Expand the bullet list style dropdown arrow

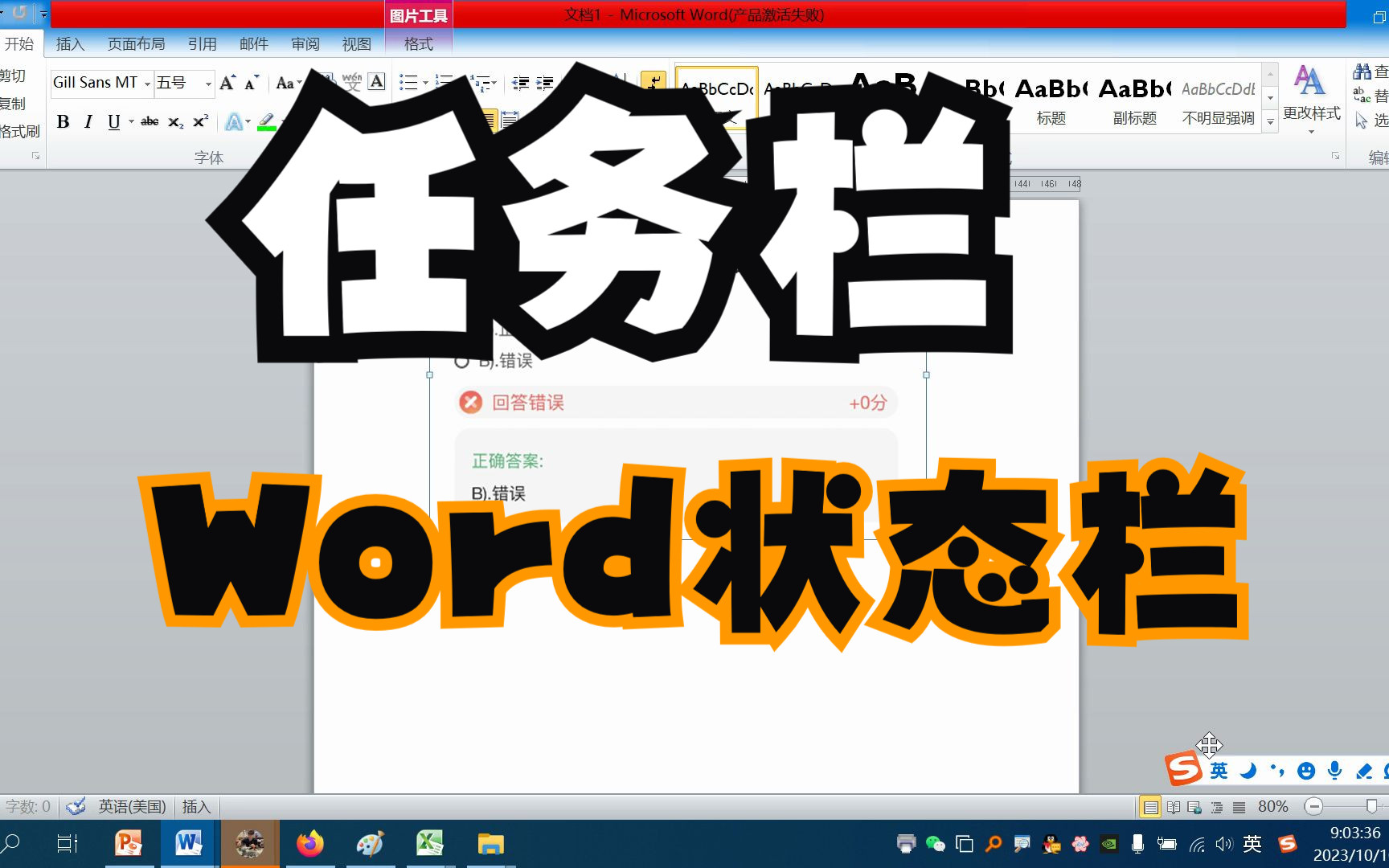pos(425,82)
